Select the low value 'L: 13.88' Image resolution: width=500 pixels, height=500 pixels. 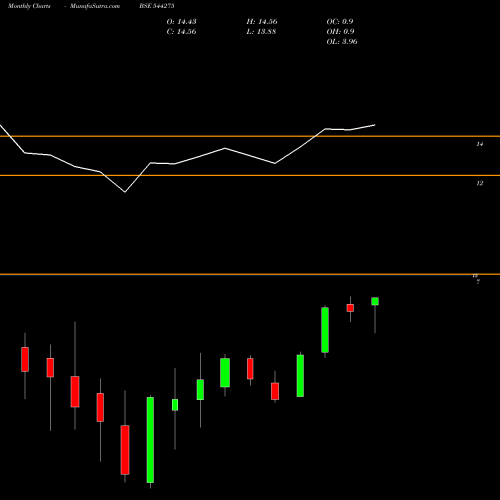pyautogui.click(x=261, y=32)
